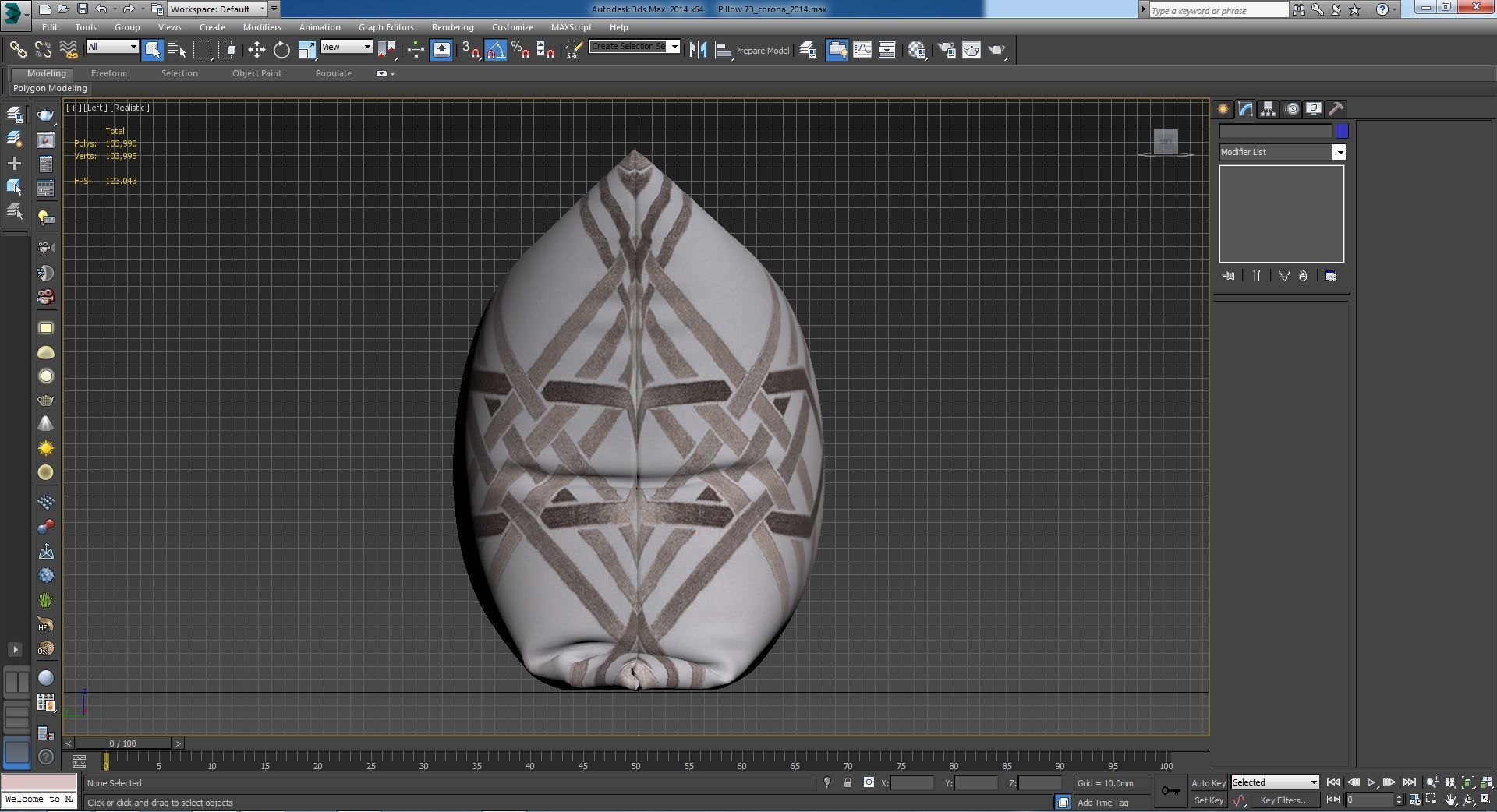Image resolution: width=1497 pixels, height=812 pixels.
Task: Toggle Set Key mode
Action: 1209,800
